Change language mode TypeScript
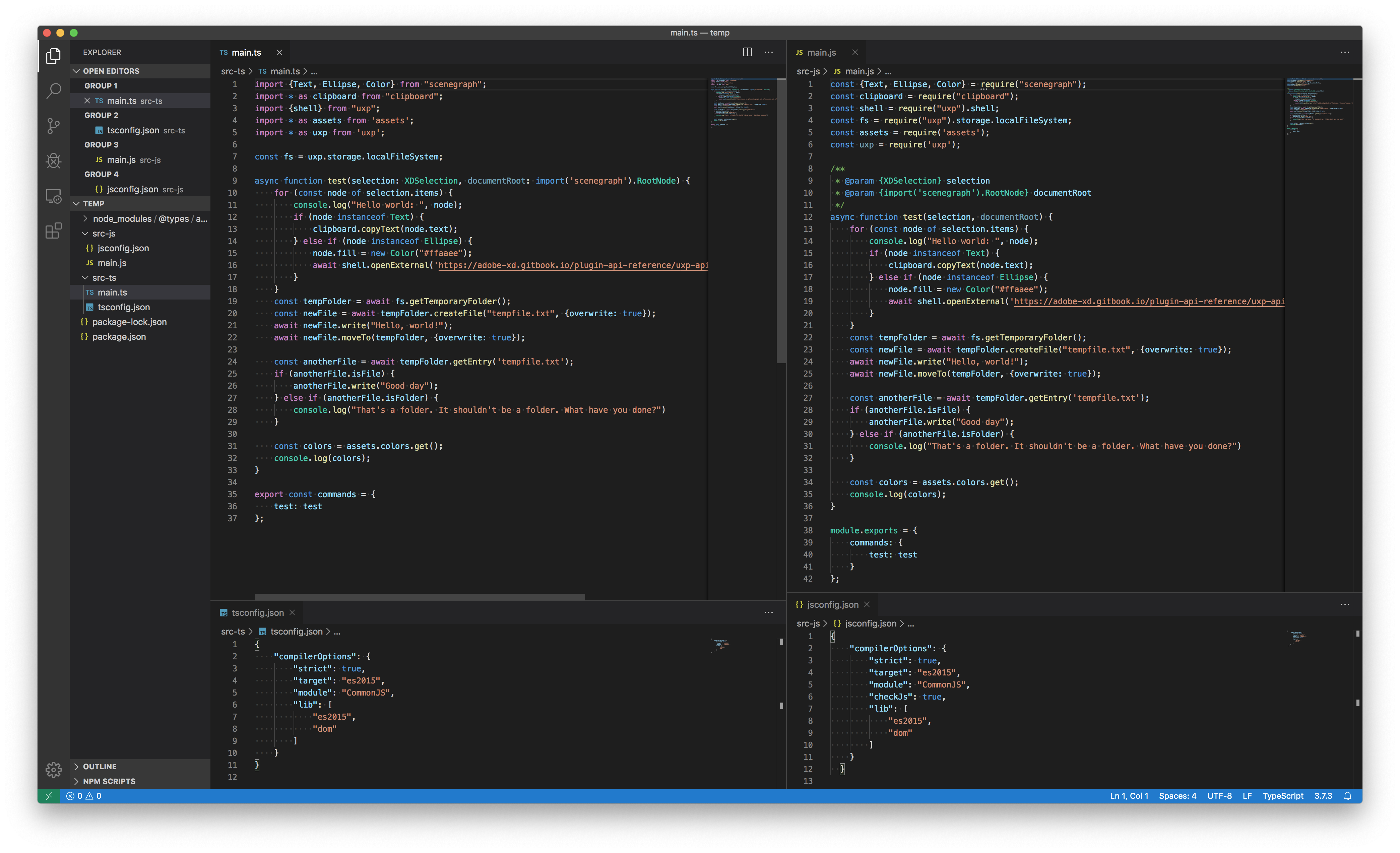The image size is (1400, 853). pos(1283,796)
